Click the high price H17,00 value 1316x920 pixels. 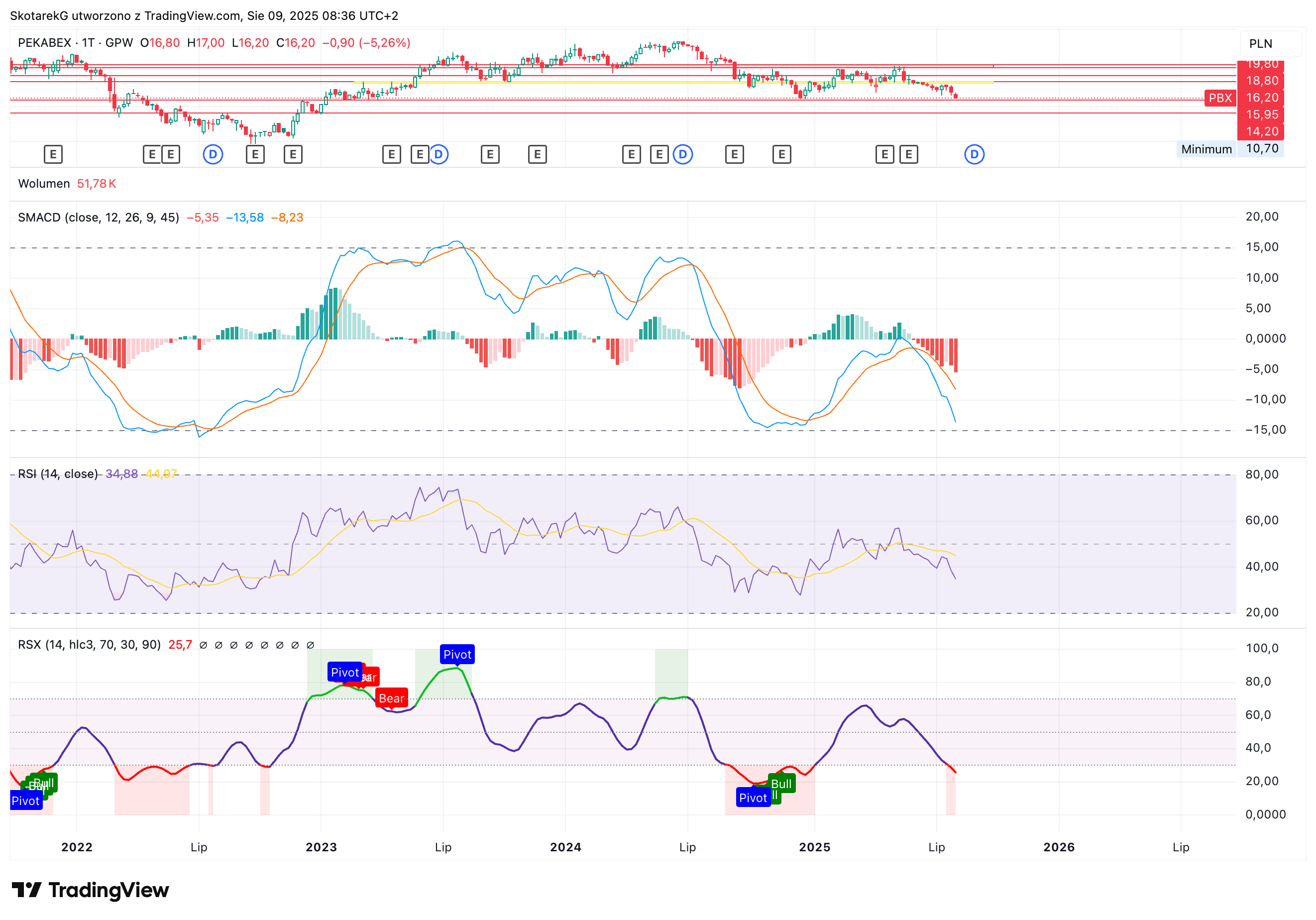(x=206, y=43)
